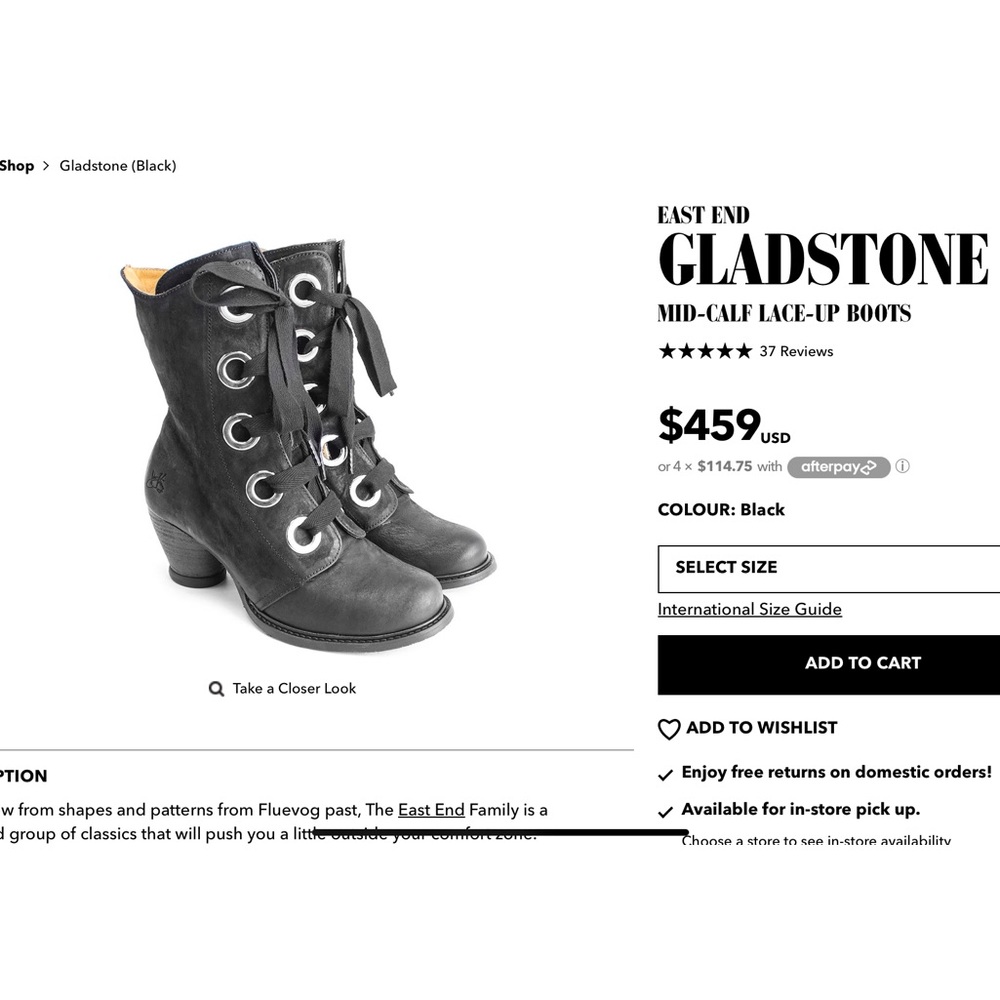Select Gladstone (Black) in the breadcrumb
1000x1000 pixels.
point(117,166)
